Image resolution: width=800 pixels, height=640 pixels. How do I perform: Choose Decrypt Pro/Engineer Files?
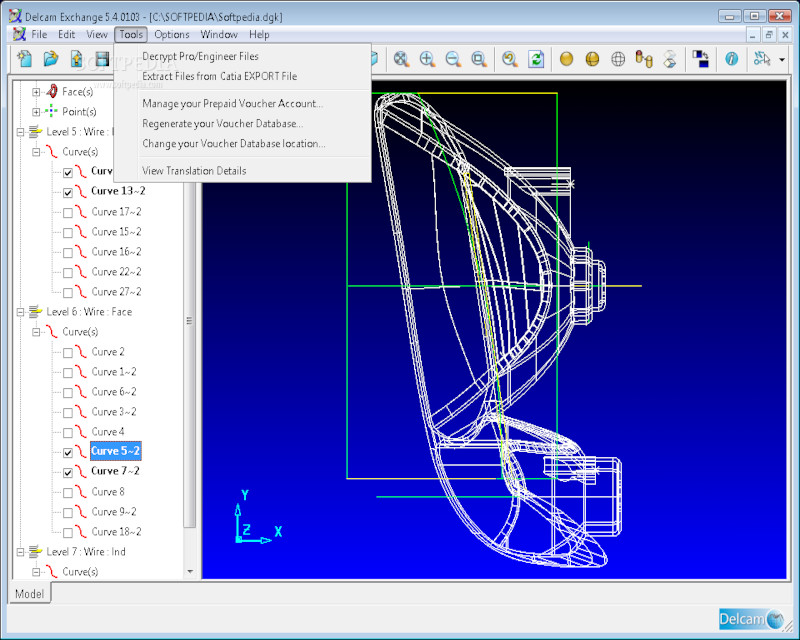pos(242,56)
